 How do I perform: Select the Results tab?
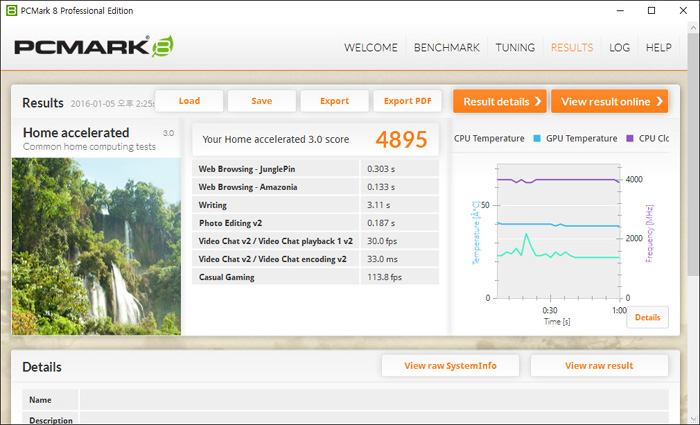click(572, 48)
